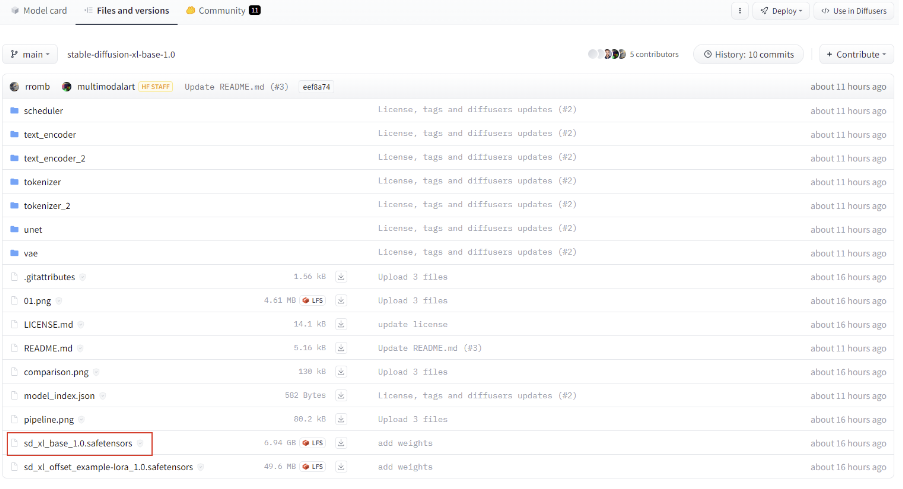Download README.md using its arrow icon
Viewport: 903px width, 489px height.
[340, 348]
